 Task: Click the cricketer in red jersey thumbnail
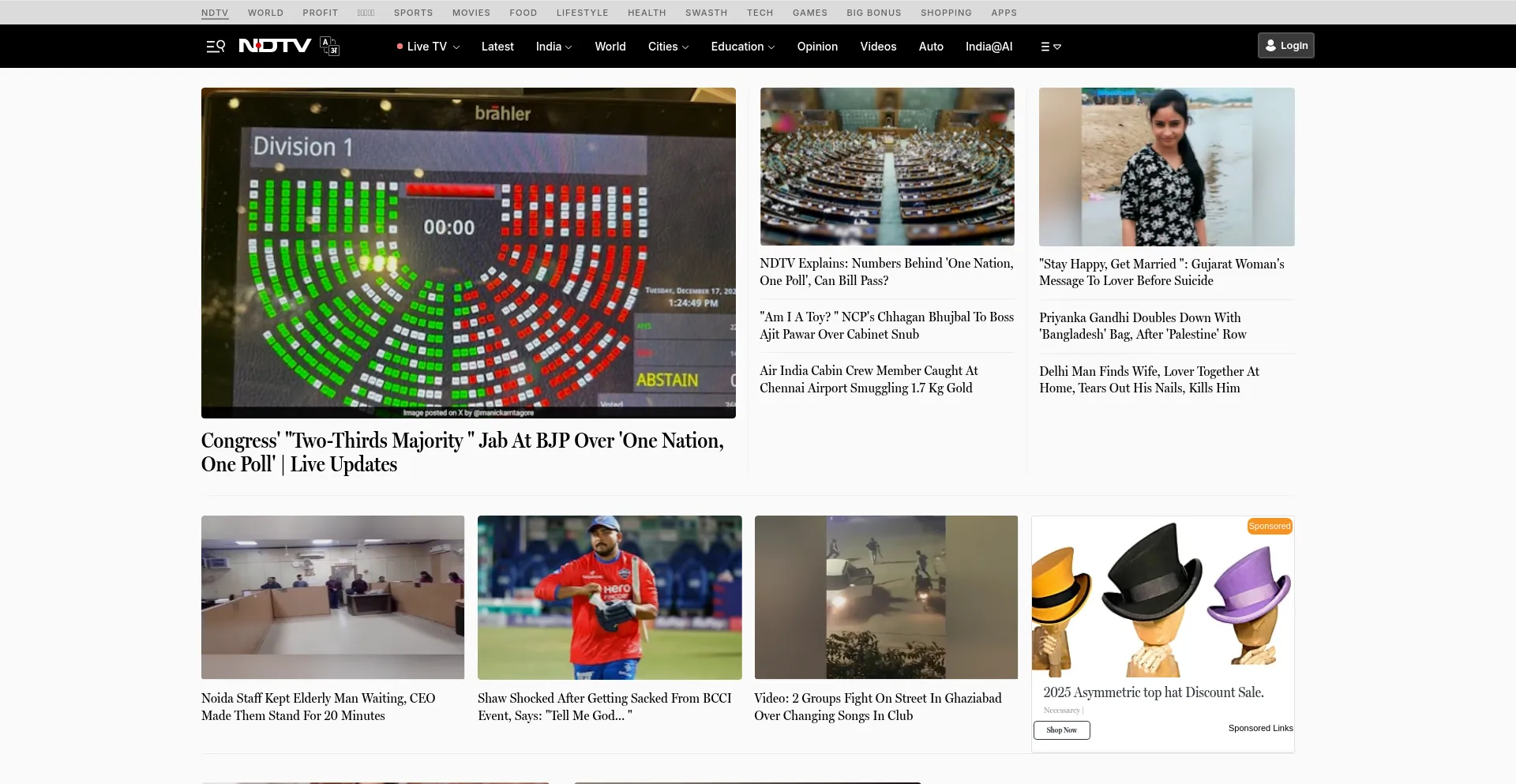tap(609, 597)
